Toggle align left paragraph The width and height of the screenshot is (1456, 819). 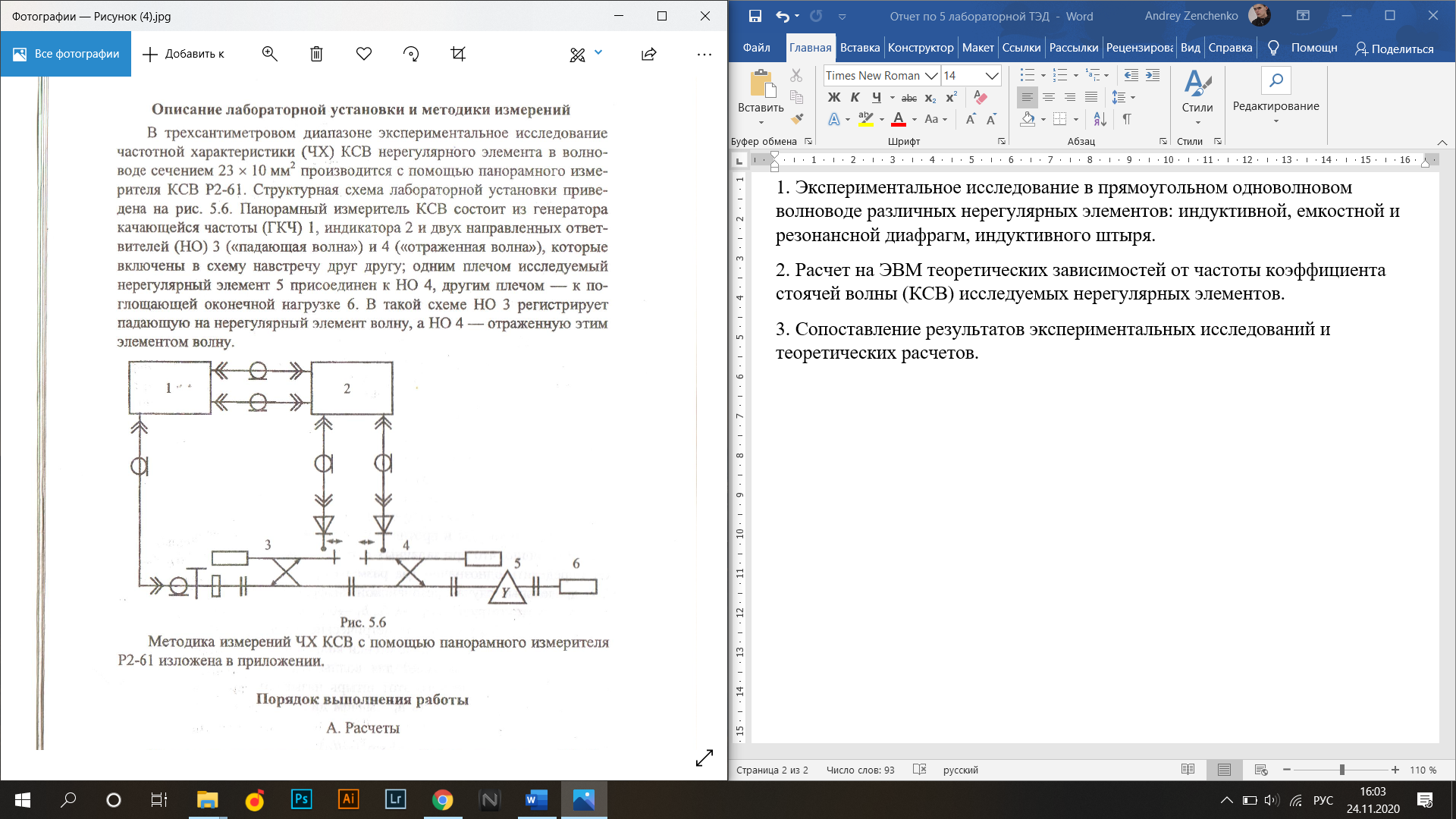pos(1027,97)
